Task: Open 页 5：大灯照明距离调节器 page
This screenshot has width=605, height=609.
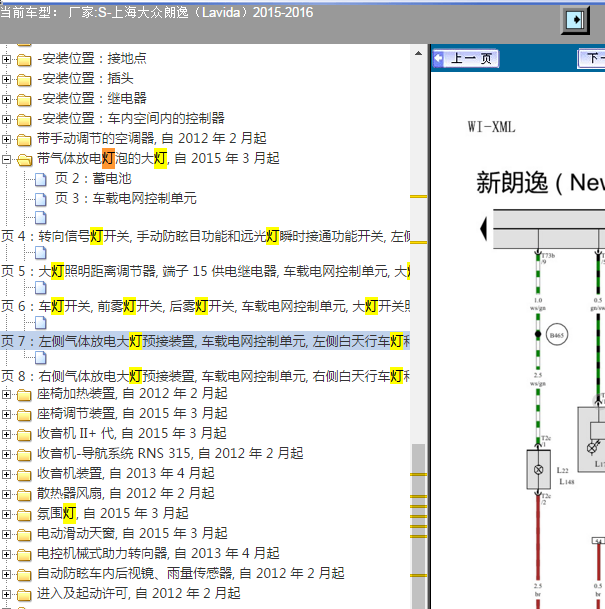Action: (x=205, y=271)
